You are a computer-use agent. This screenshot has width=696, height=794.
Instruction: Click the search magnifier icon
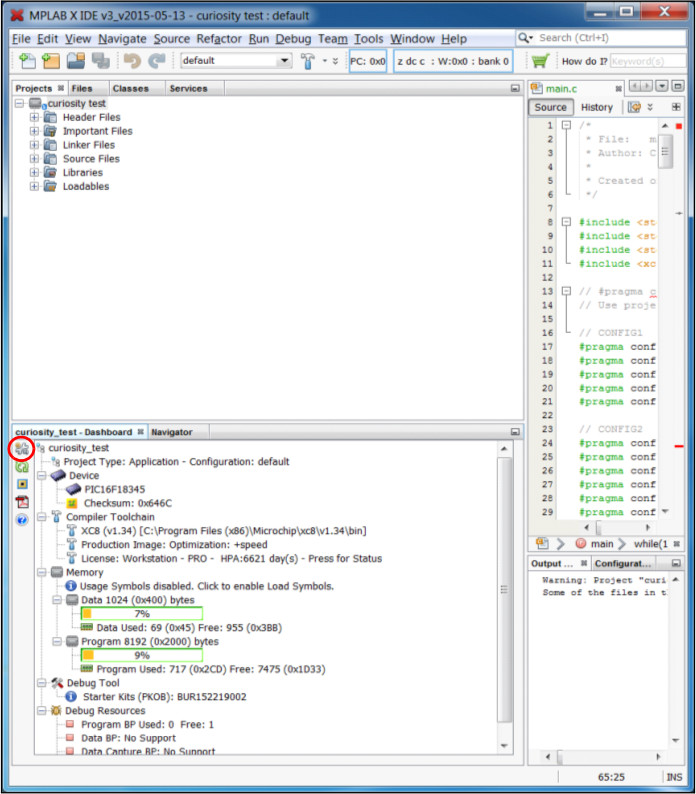(525, 38)
